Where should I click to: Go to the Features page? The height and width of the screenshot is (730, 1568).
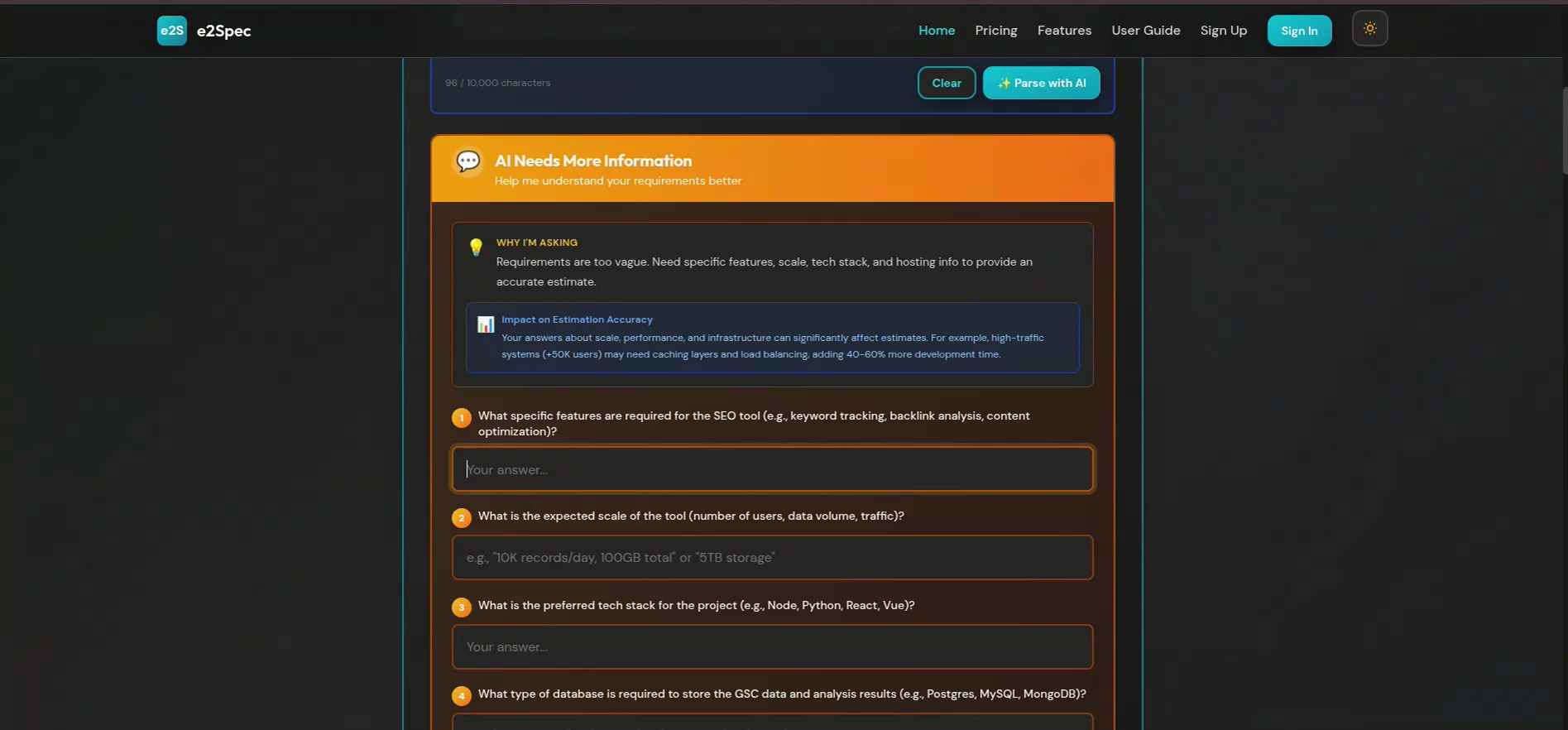1064,31
